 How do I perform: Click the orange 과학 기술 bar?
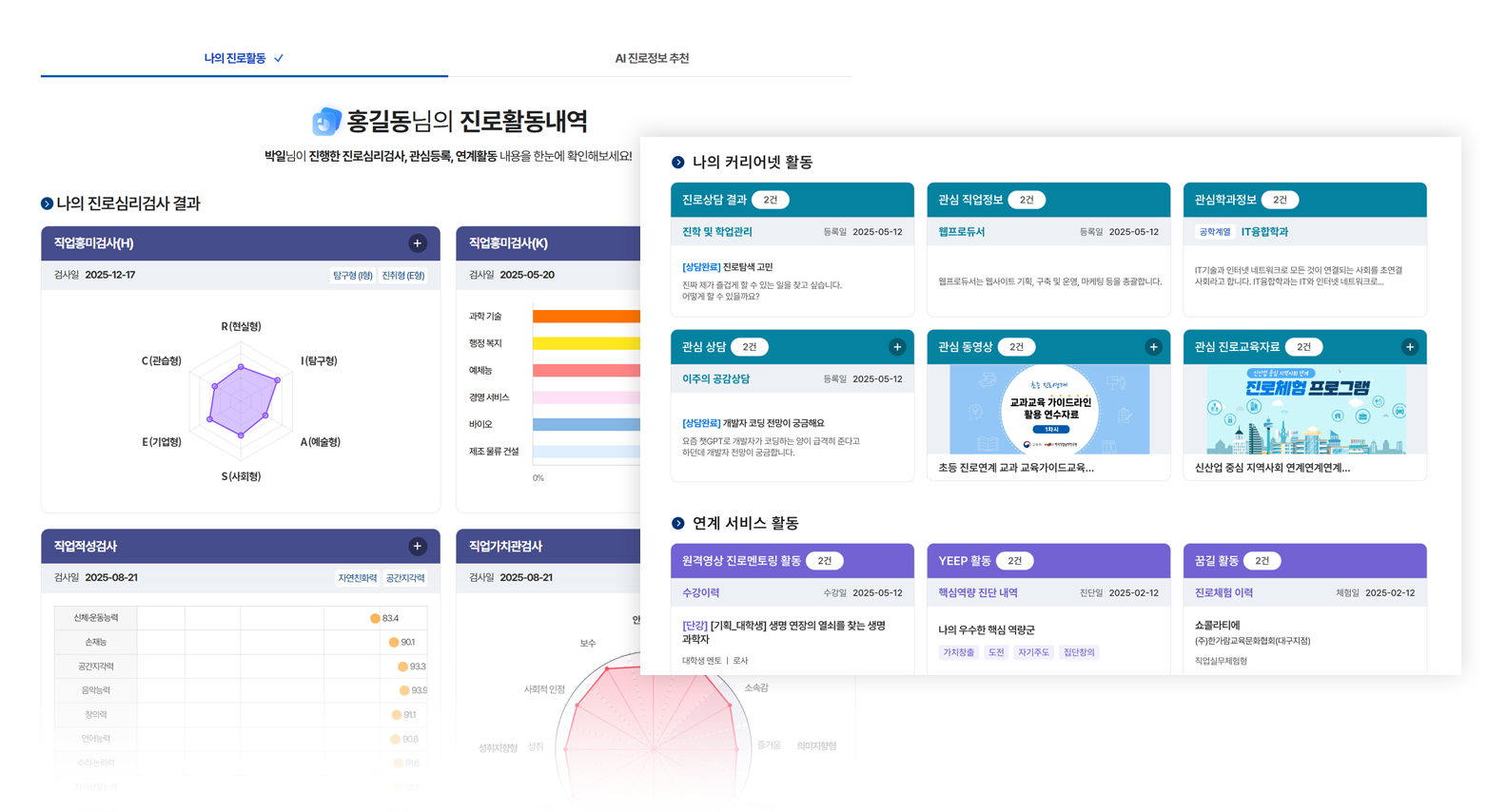586,317
